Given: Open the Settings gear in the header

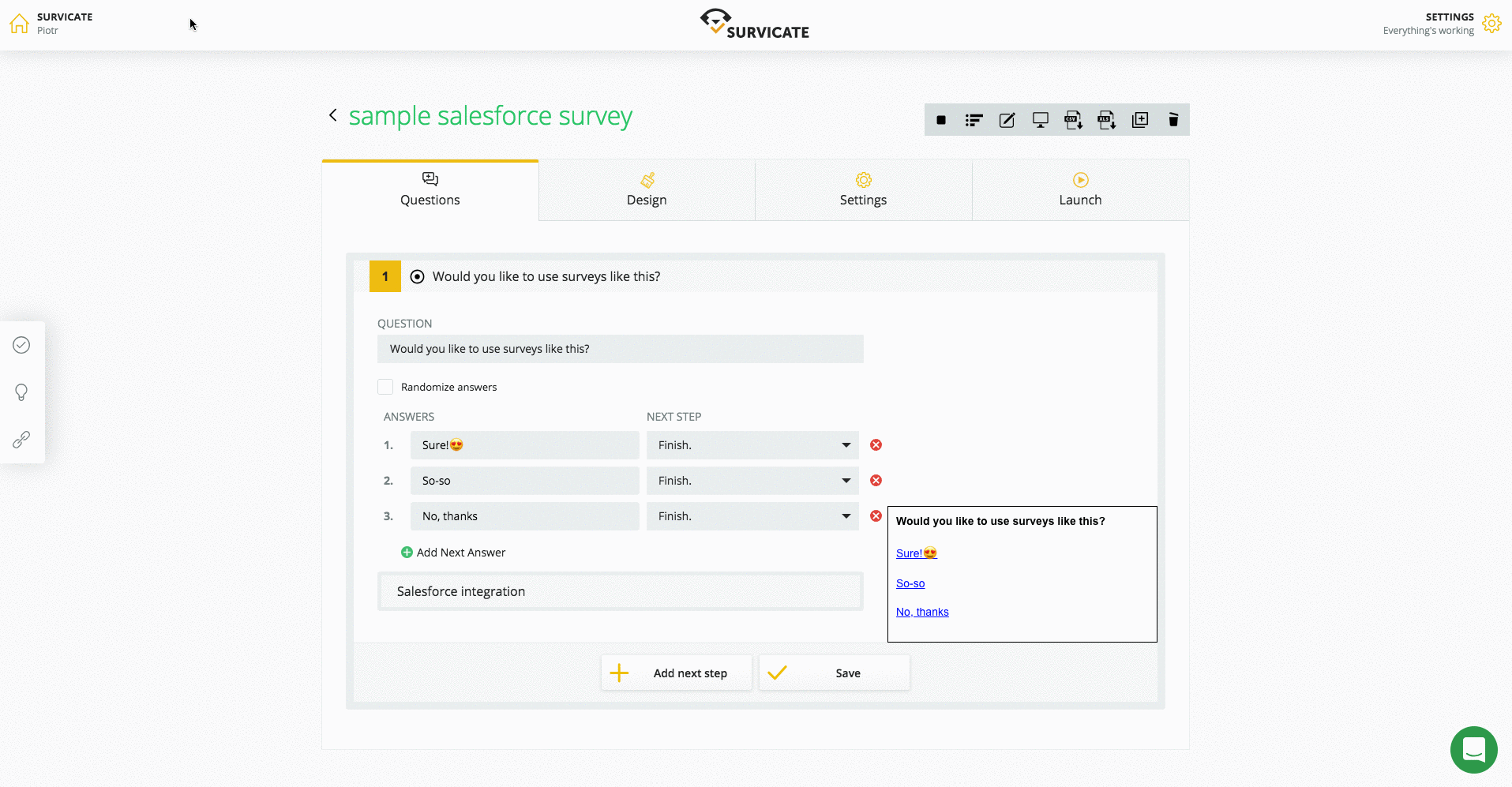Looking at the screenshot, I should 1491,24.
